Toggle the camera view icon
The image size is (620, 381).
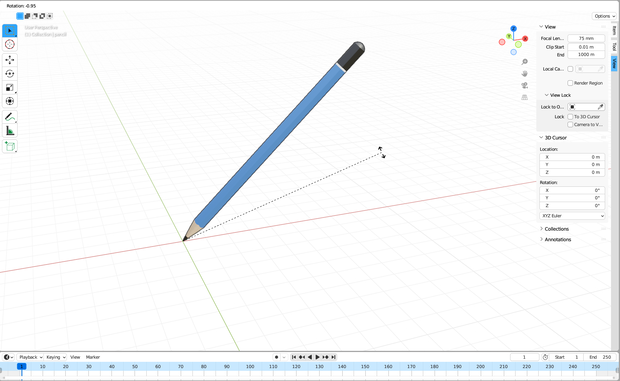point(524,85)
